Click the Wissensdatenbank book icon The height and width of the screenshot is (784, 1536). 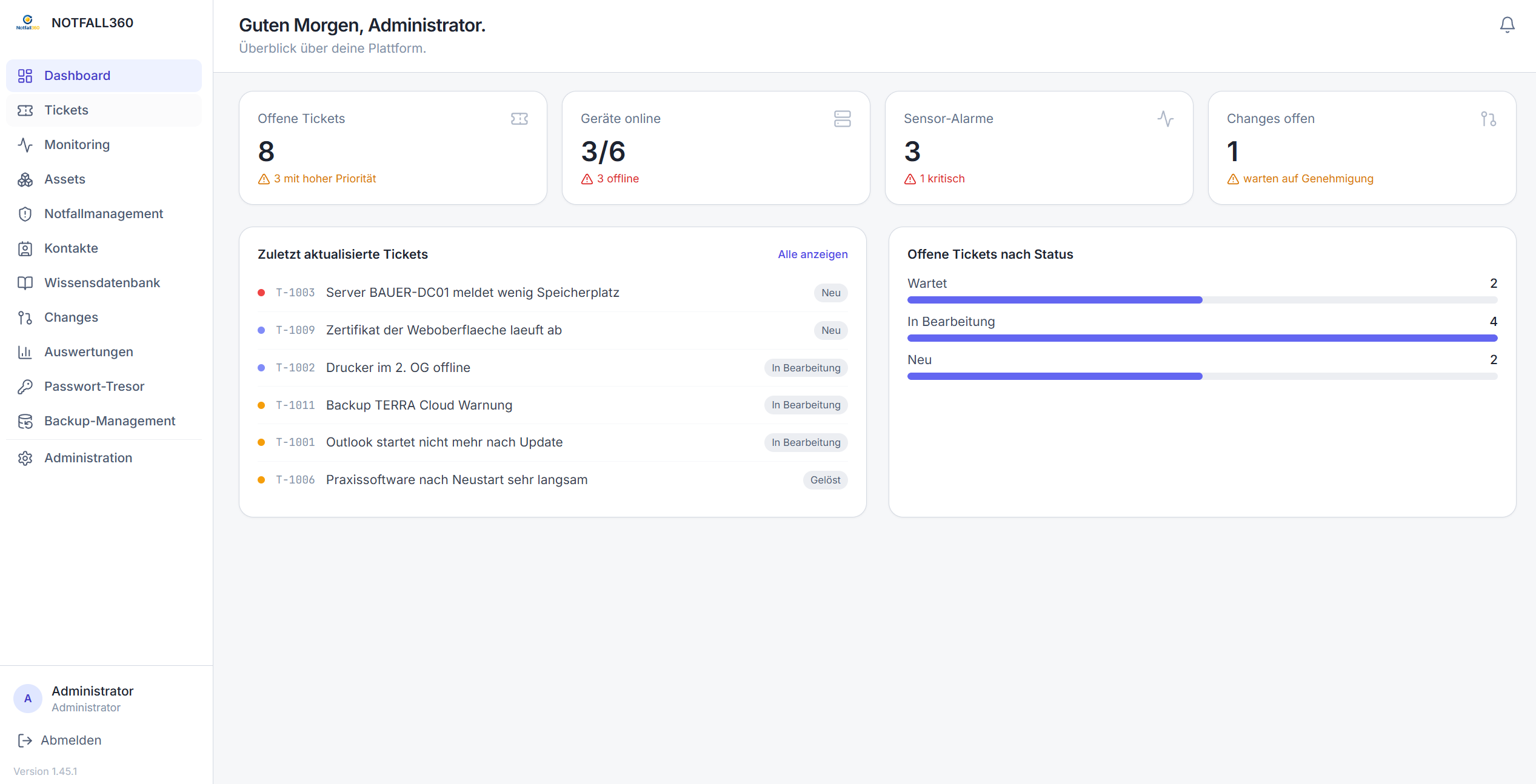click(25, 283)
